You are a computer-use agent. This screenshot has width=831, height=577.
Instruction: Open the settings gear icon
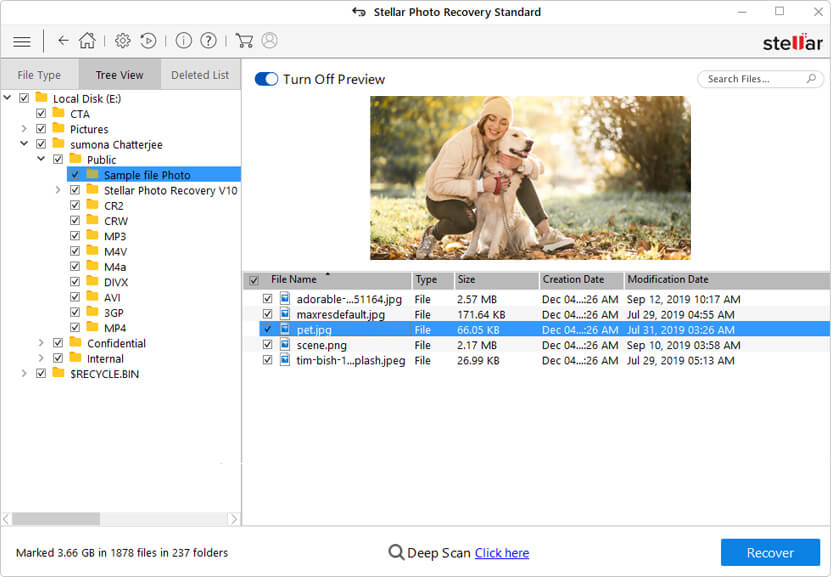tap(122, 40)
